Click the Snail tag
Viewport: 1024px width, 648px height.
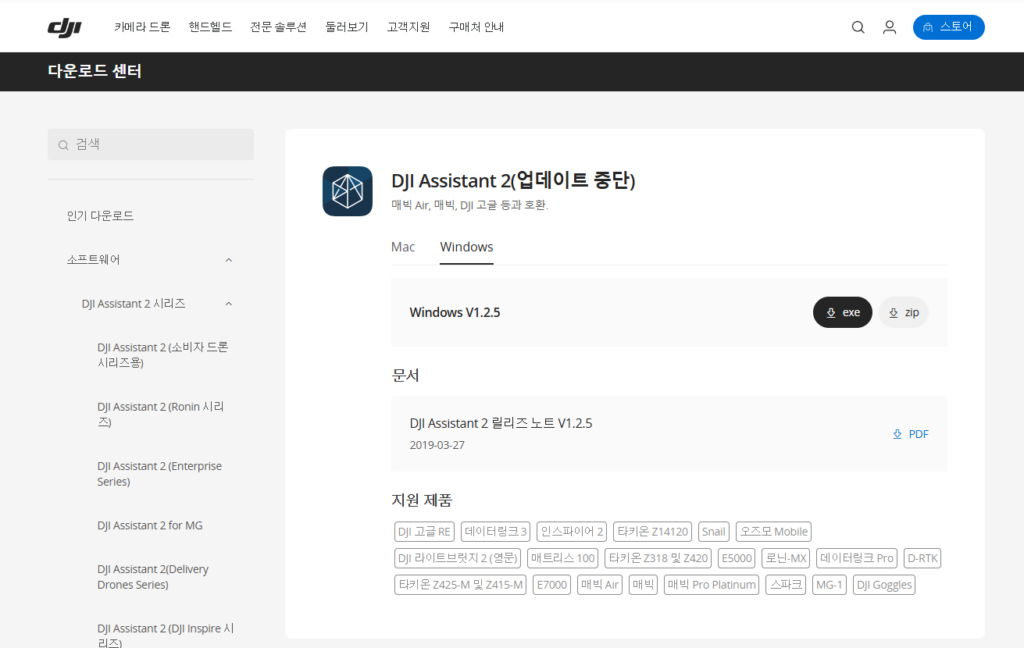coord(714,532)
